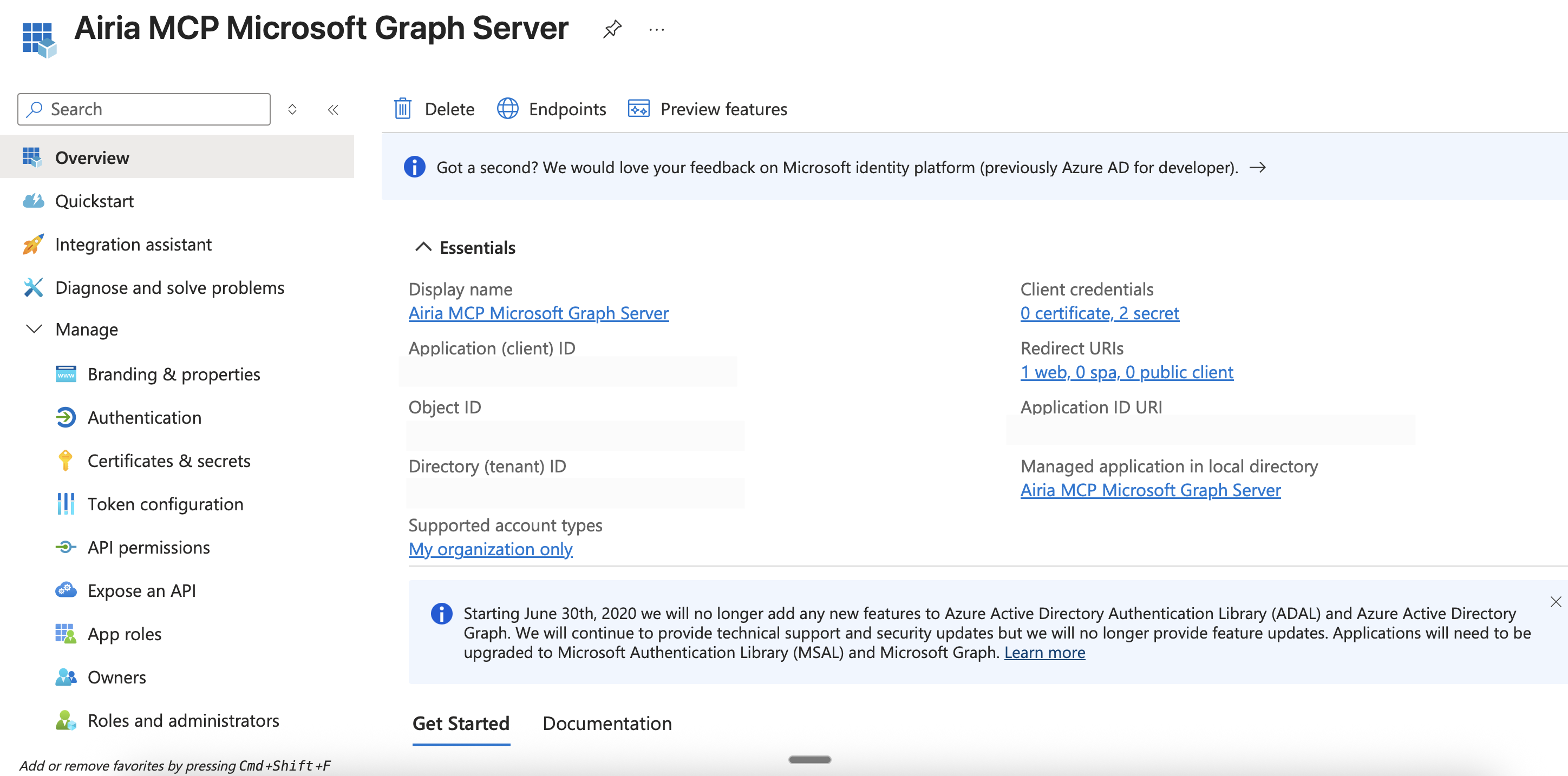The height and width of the screenshot is (776, 1568).
Task: Click the feedback arrow icon in banner
Action: click(x=1258, y=167)
